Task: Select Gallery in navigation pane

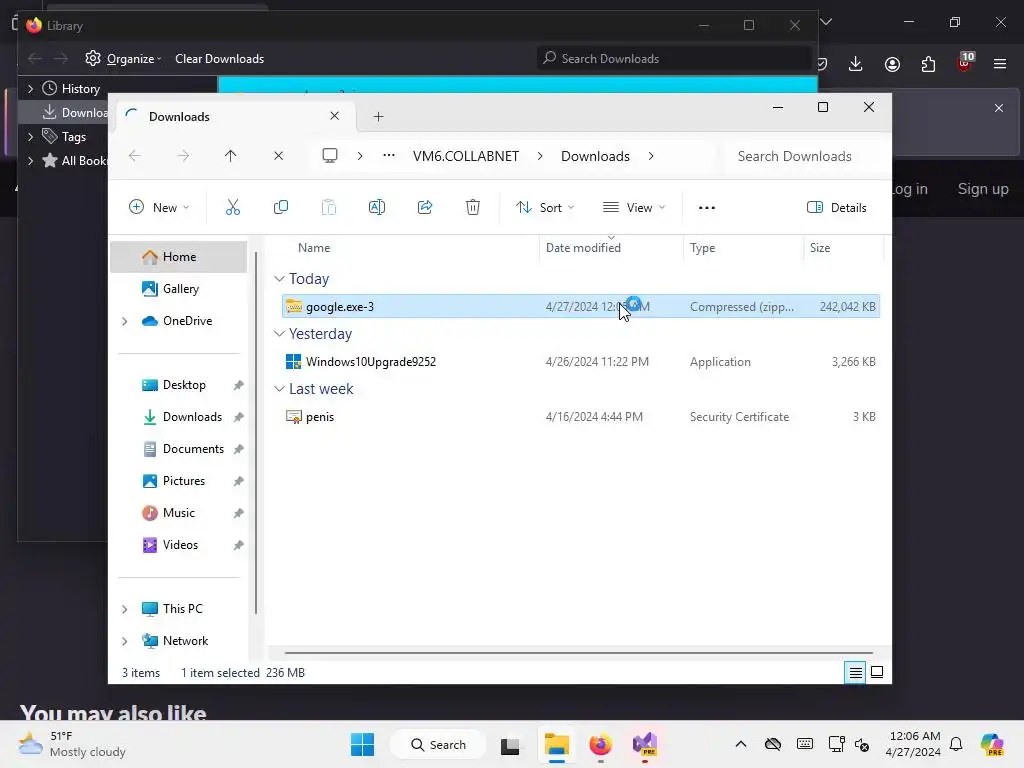Action: point(179,289)
